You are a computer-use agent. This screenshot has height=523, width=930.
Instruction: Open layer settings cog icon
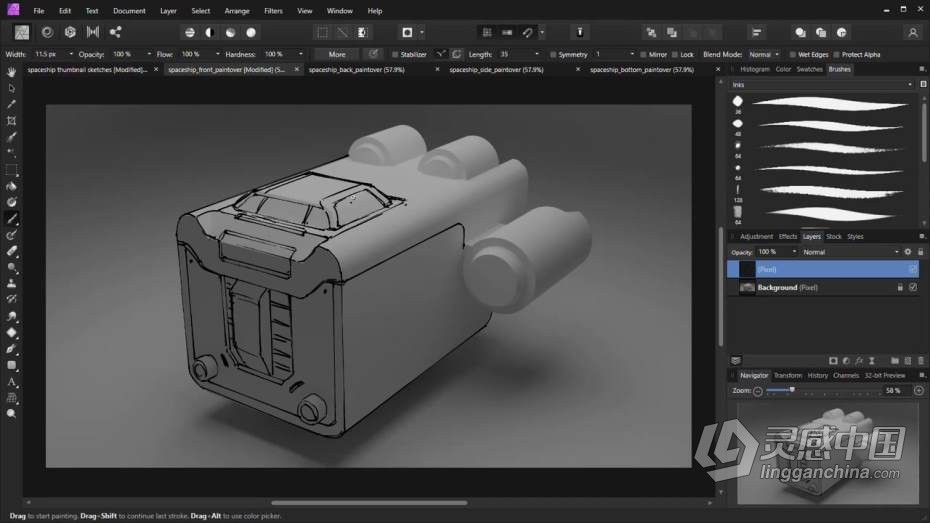click(907, 252)
